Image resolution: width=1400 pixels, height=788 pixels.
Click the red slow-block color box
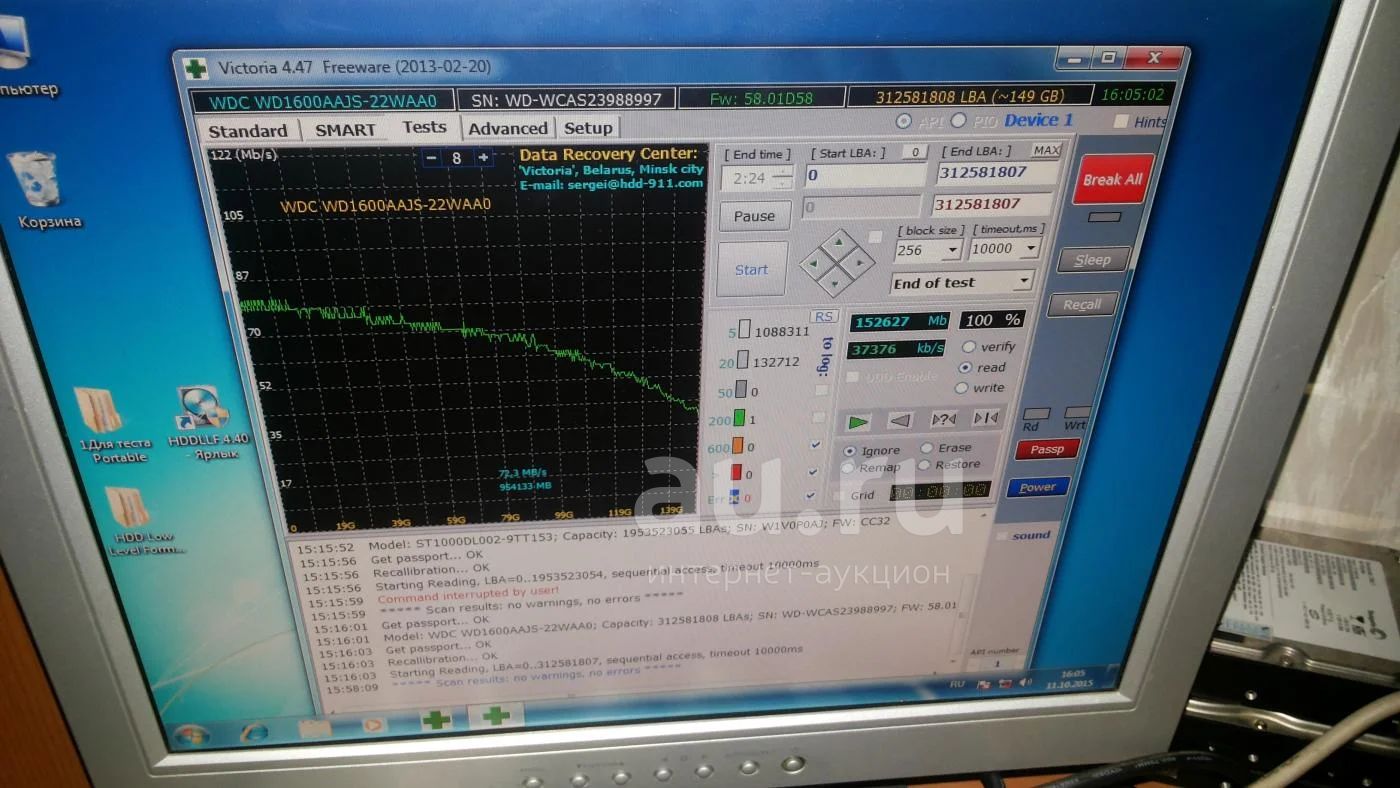(x=735, y=474)
